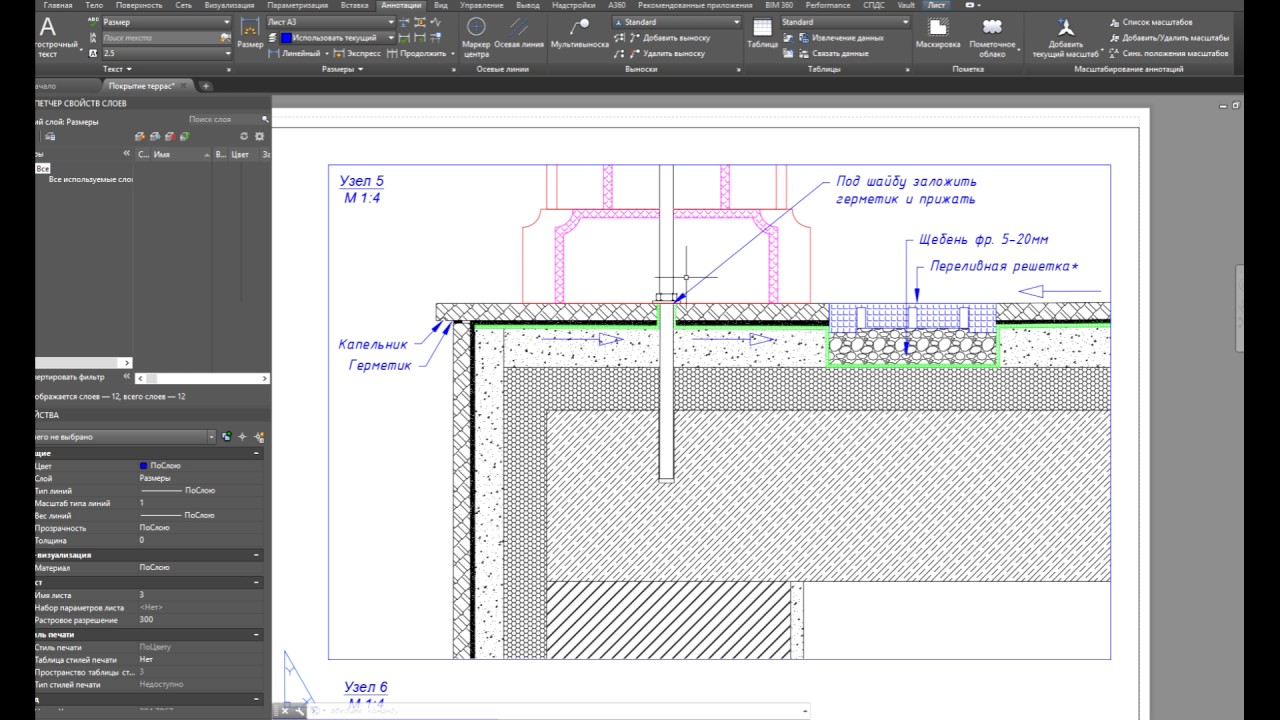Pick the Пометочное облако revision cloud tool
1280x720 pixels.
pos(992,36)
